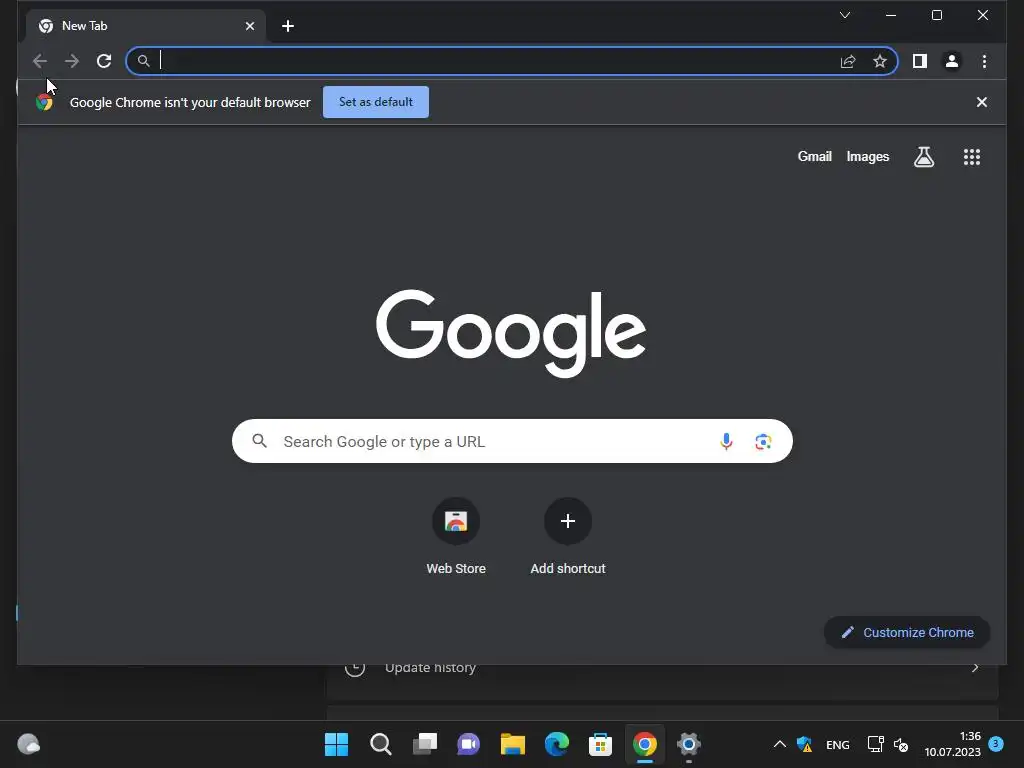
Task: Click Set as default button
Action: point(376,102)
